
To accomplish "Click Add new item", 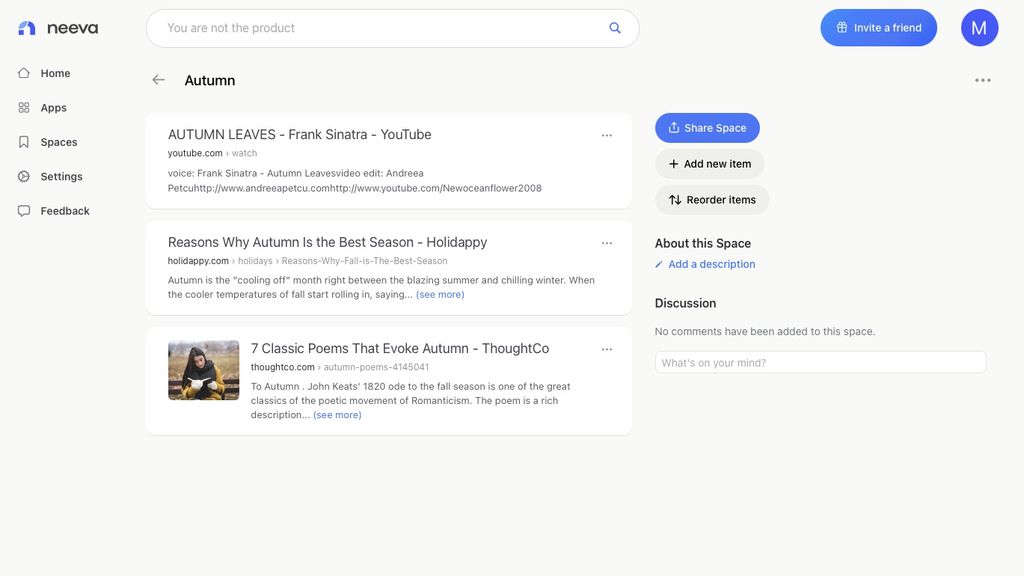I will [x=710, y=163].
